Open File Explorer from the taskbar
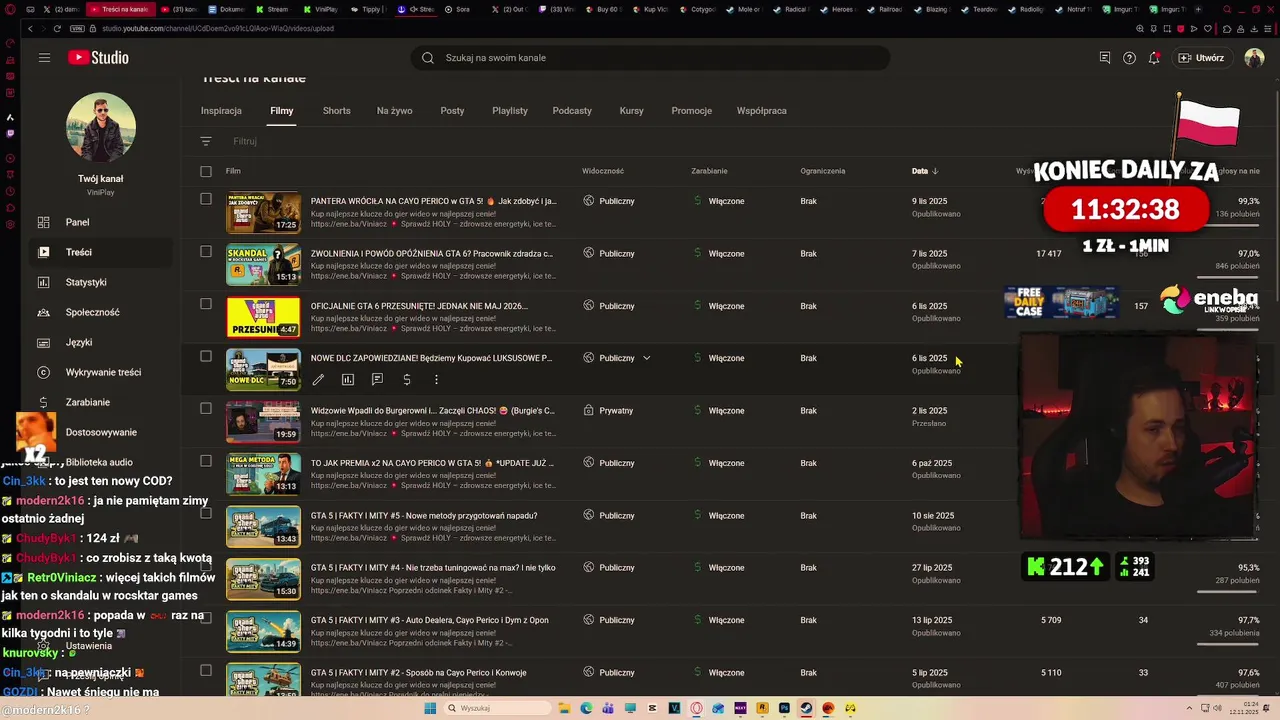The width and height of the screenshot is (1280, 720). tap(564, 708)
